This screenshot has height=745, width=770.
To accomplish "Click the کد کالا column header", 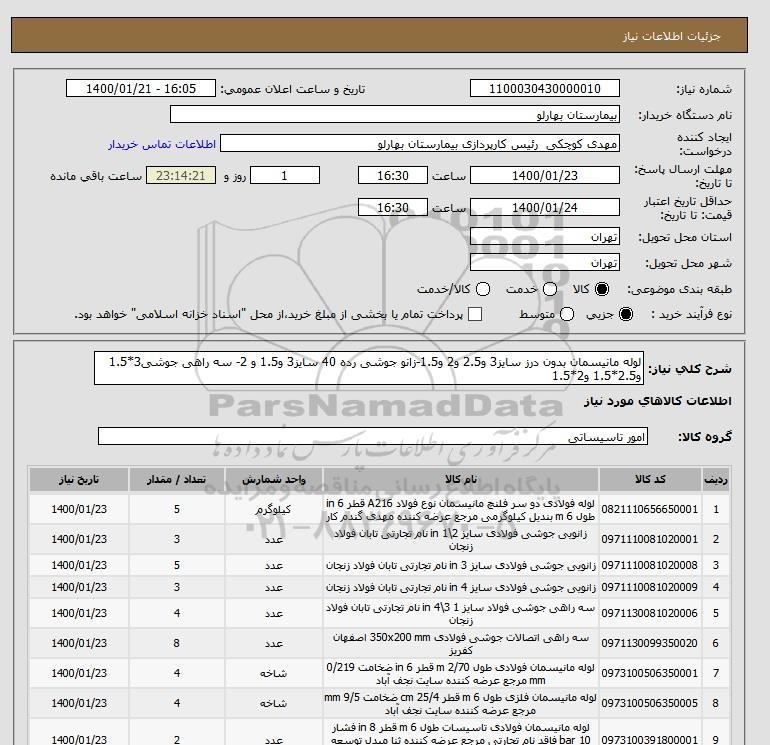I will pyautogui.click(x=650, y=479).
